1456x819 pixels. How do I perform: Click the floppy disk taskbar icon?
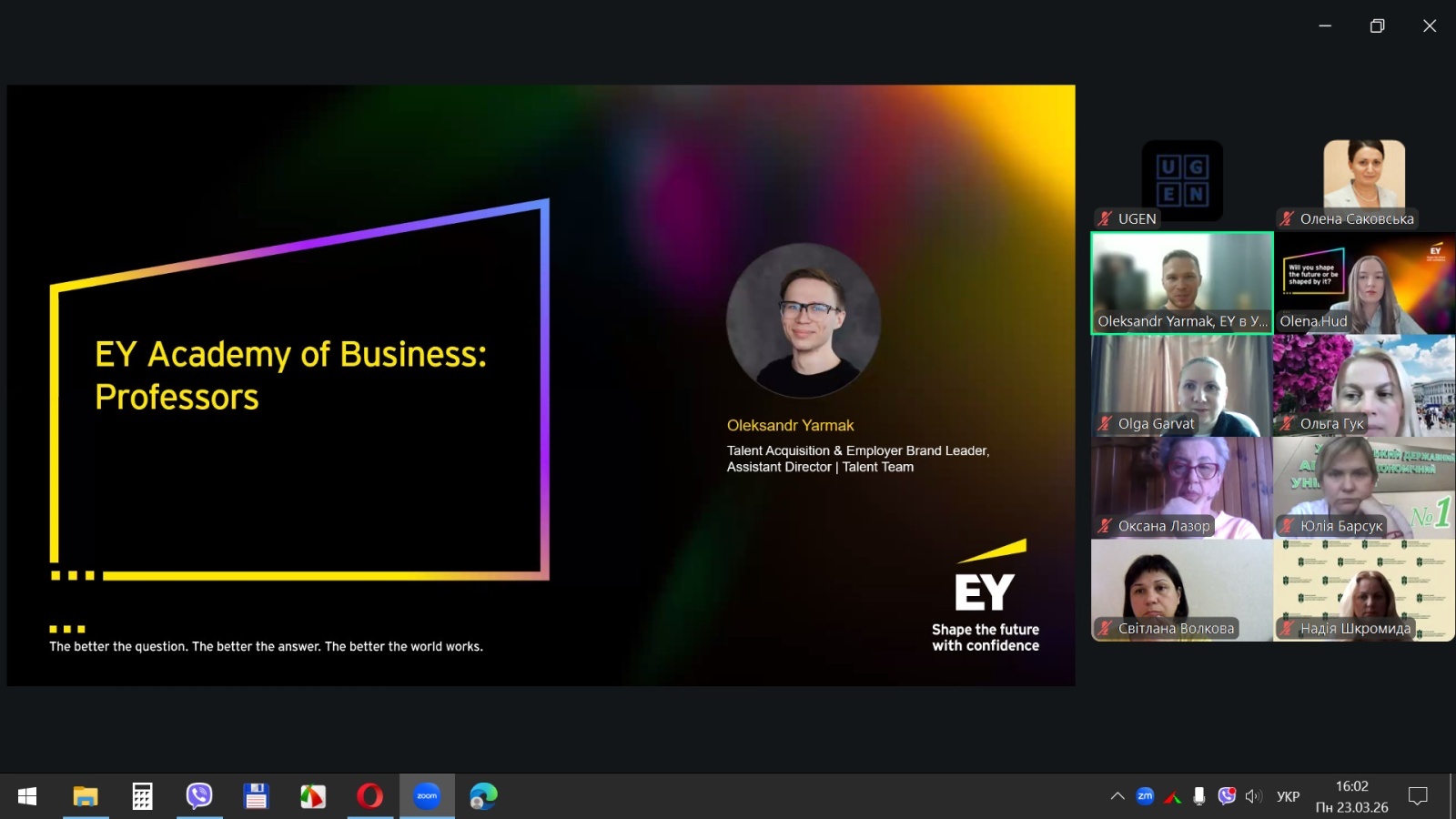pos(256,796)
